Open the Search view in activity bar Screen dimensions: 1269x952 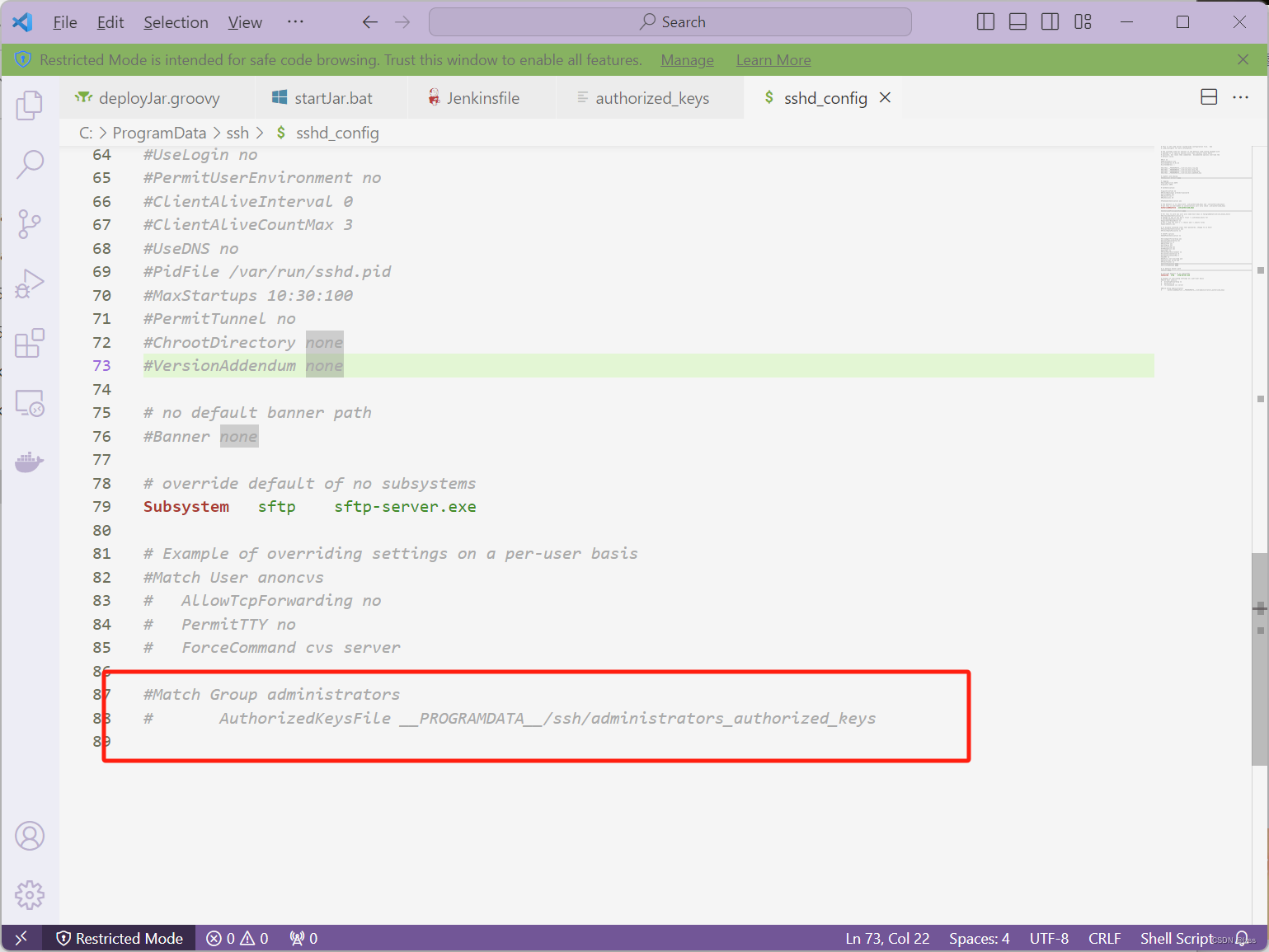tap(30, 164)
